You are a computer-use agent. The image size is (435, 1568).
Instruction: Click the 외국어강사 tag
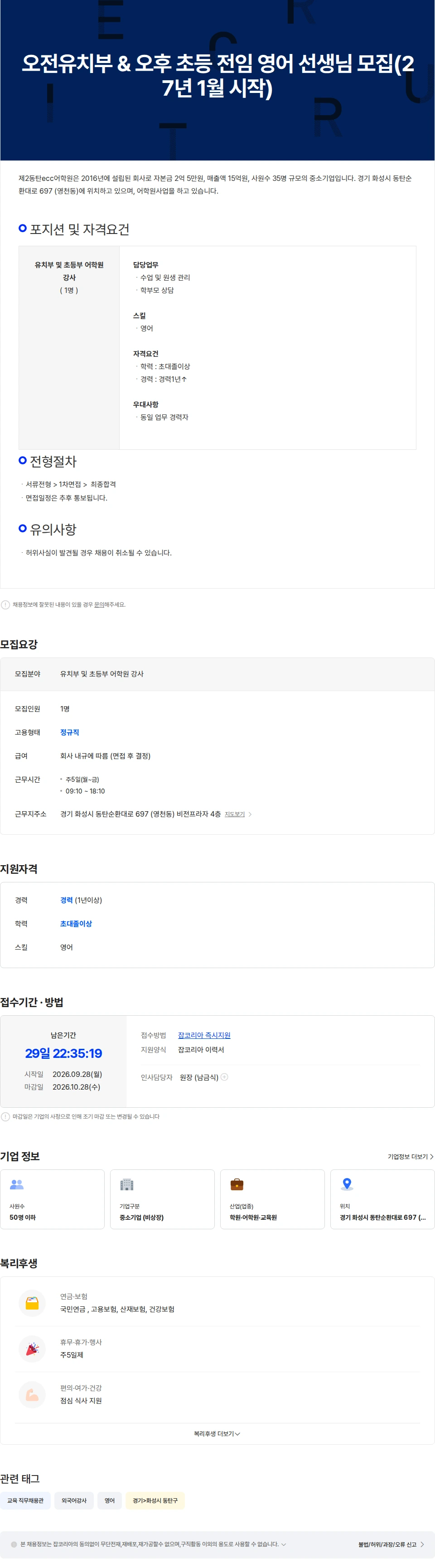(73, 1501)
